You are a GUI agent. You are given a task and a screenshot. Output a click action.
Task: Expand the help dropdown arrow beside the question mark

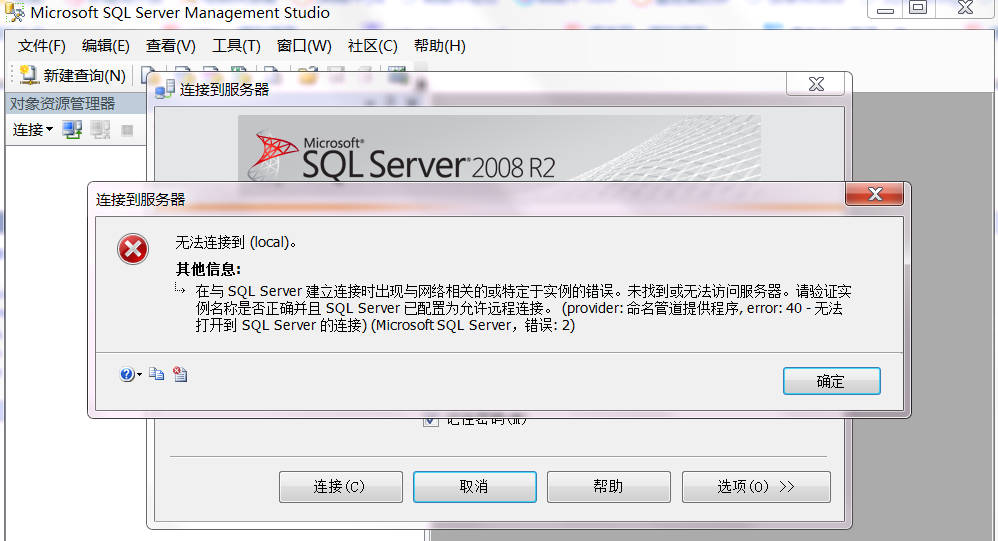point(139,375)
